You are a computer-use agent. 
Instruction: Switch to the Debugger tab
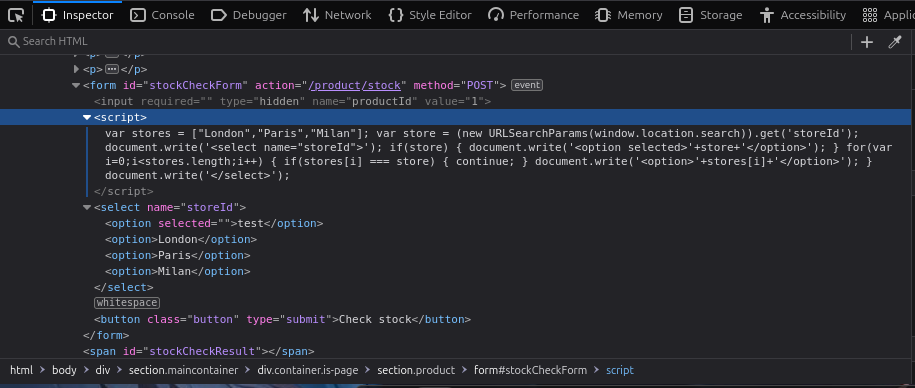point(249,15)
